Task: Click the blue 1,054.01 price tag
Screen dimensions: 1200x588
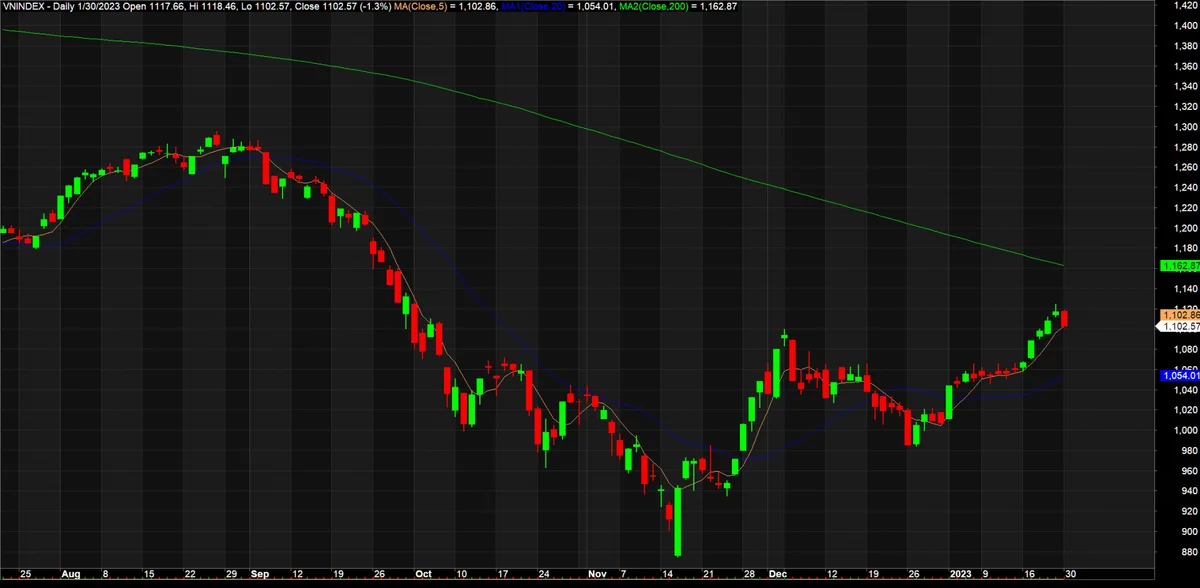Action: coord(1178,375)
